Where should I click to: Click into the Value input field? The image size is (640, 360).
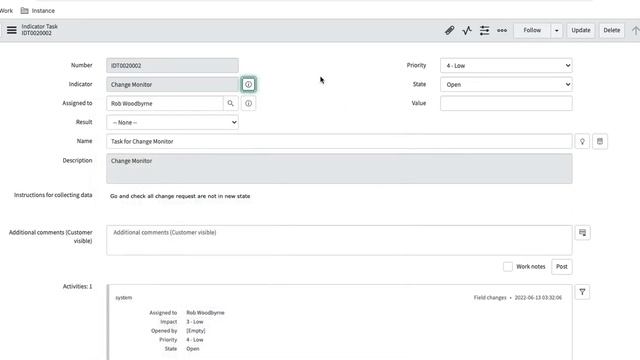coord(506,103)
